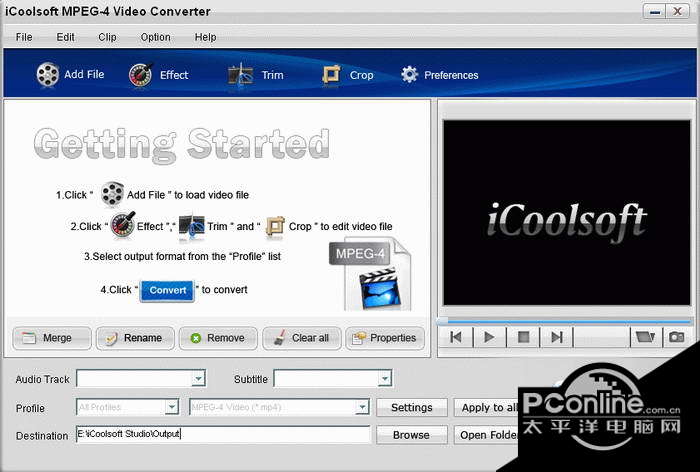The image size is (700, 472).
Task: Take a snapshot with camera icon
Action: pyautogui.click(x=676, y=337)
